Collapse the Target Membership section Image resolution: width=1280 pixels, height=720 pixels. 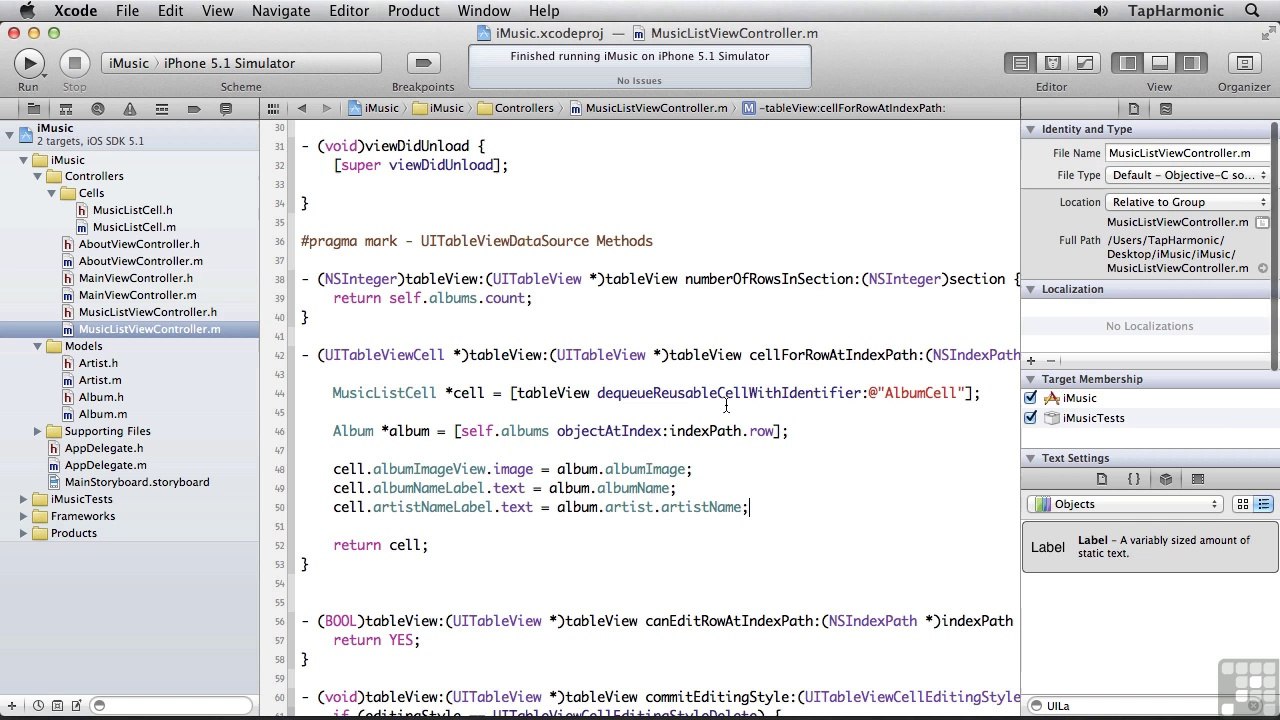[x=1029, y=379]
